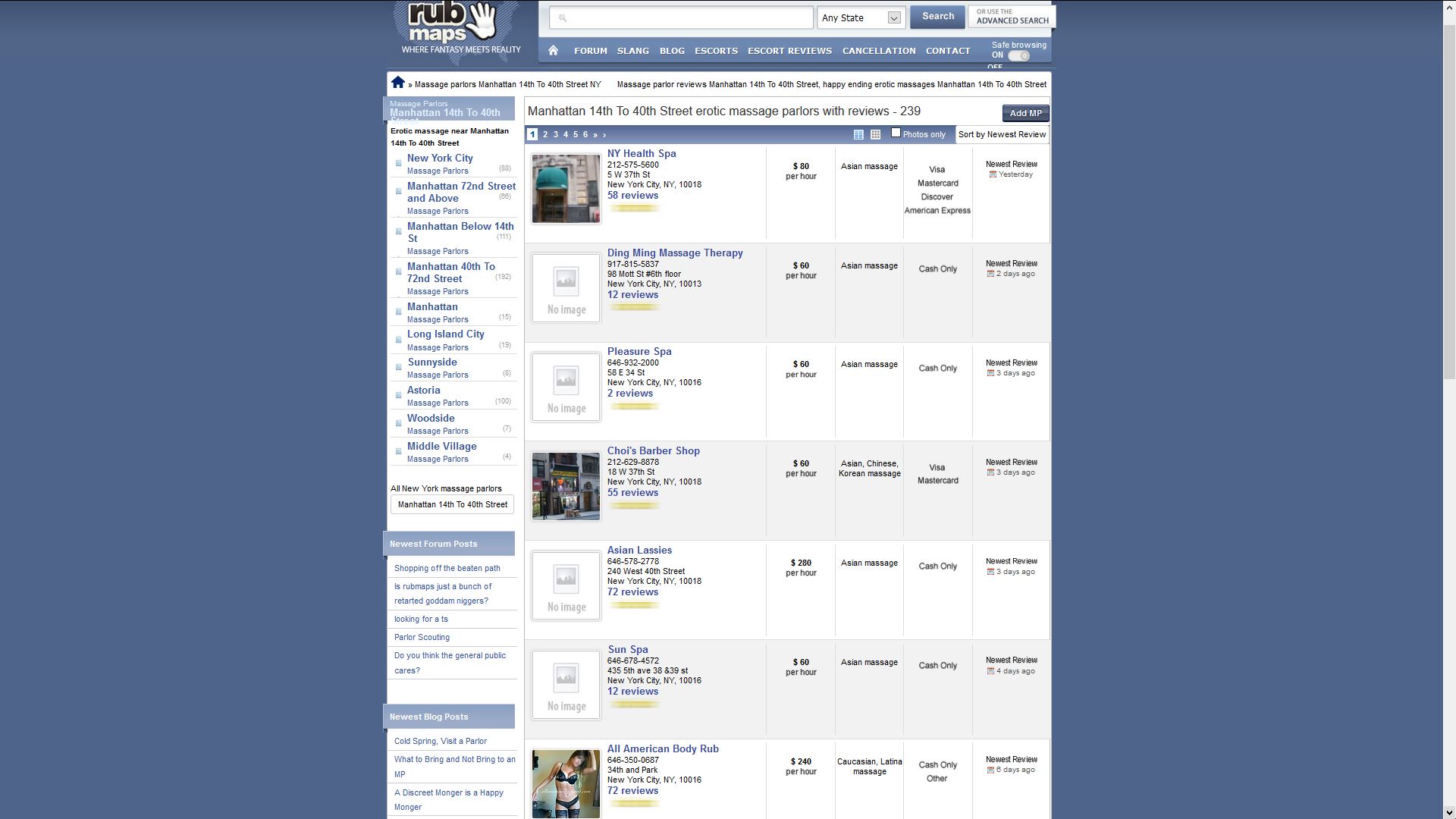
Task: Click the Add MP button
Action: 1025,113
